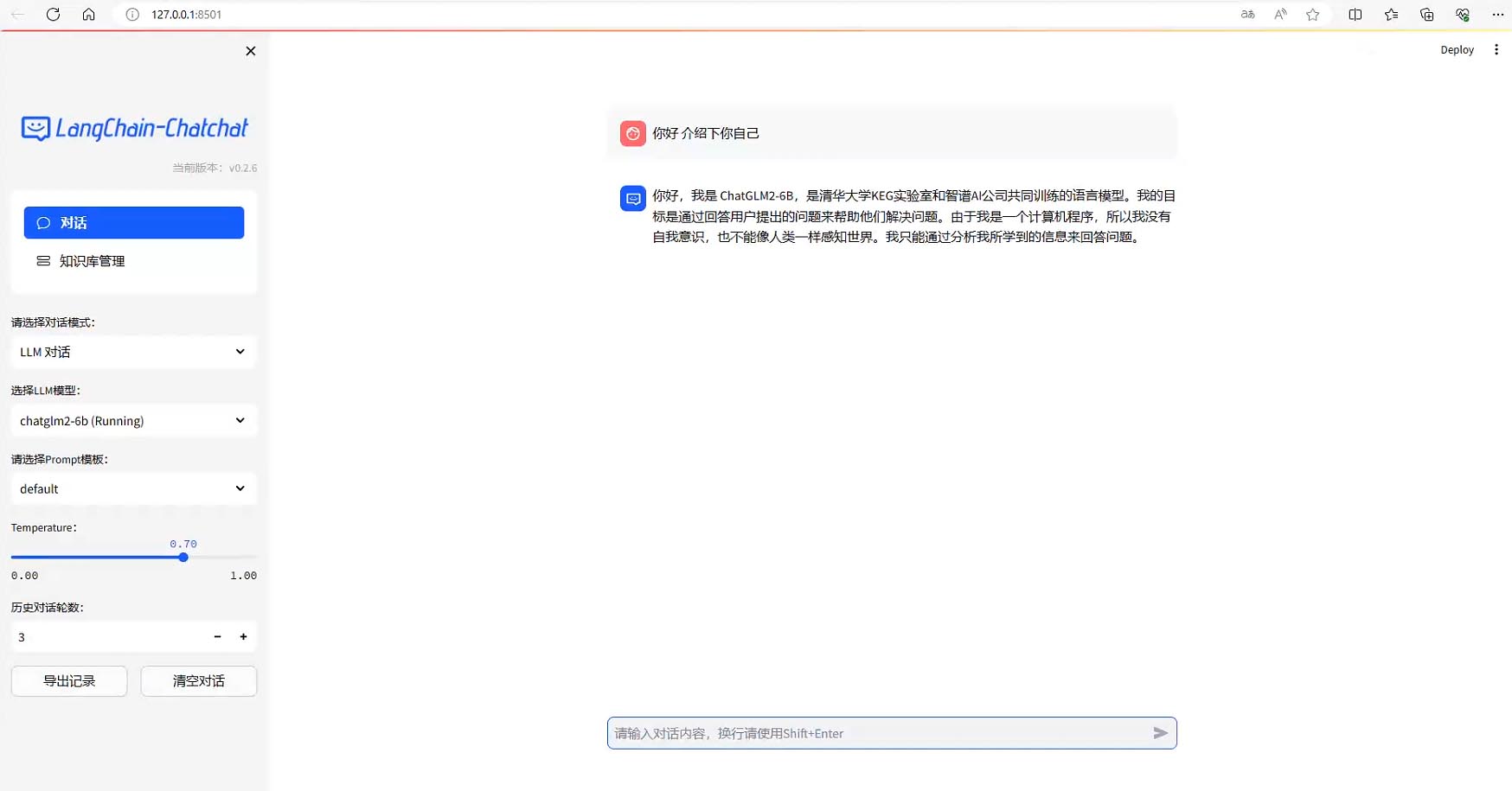This screenshot has height=791, width=1512.
Task: Click the ChatGLM2-6B assistant reply text
Action: click(x=914, y=216)
